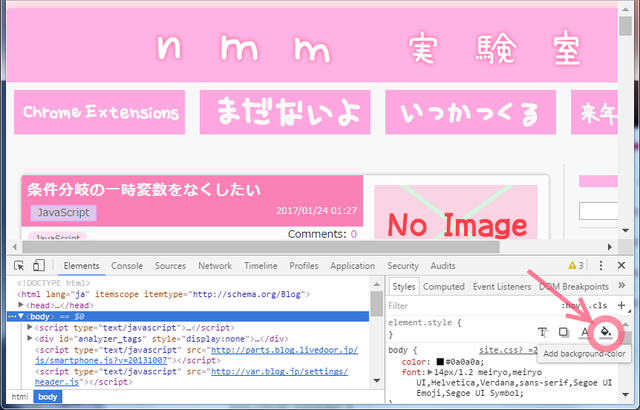Click the Add box-shadow square icon
The width and height of the screenshot is (640, 410).
[564, 332]
